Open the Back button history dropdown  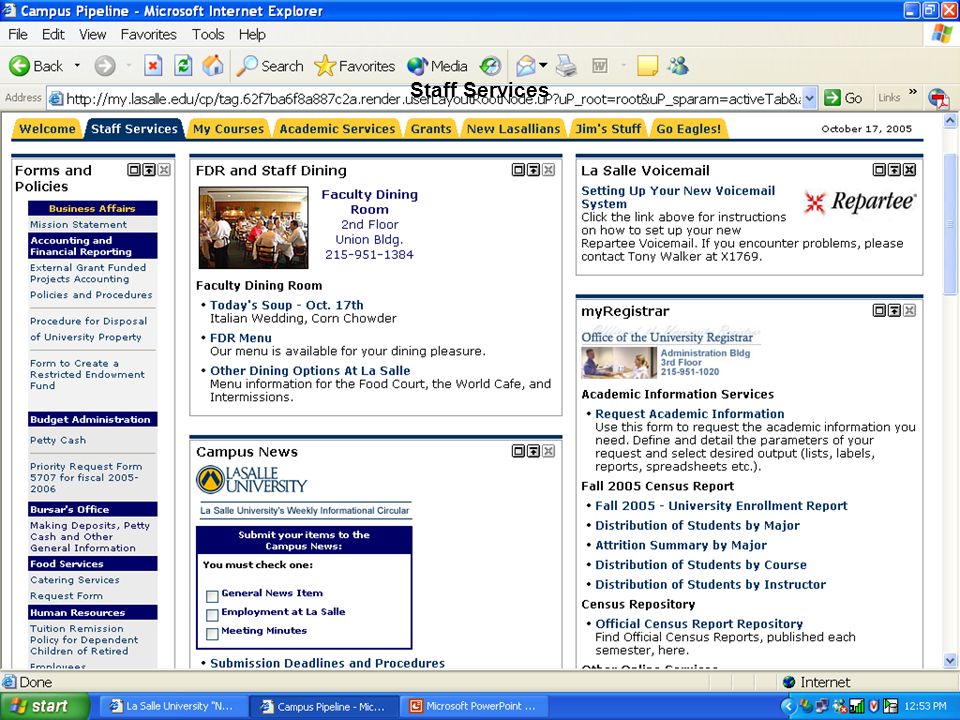point(77,66)
